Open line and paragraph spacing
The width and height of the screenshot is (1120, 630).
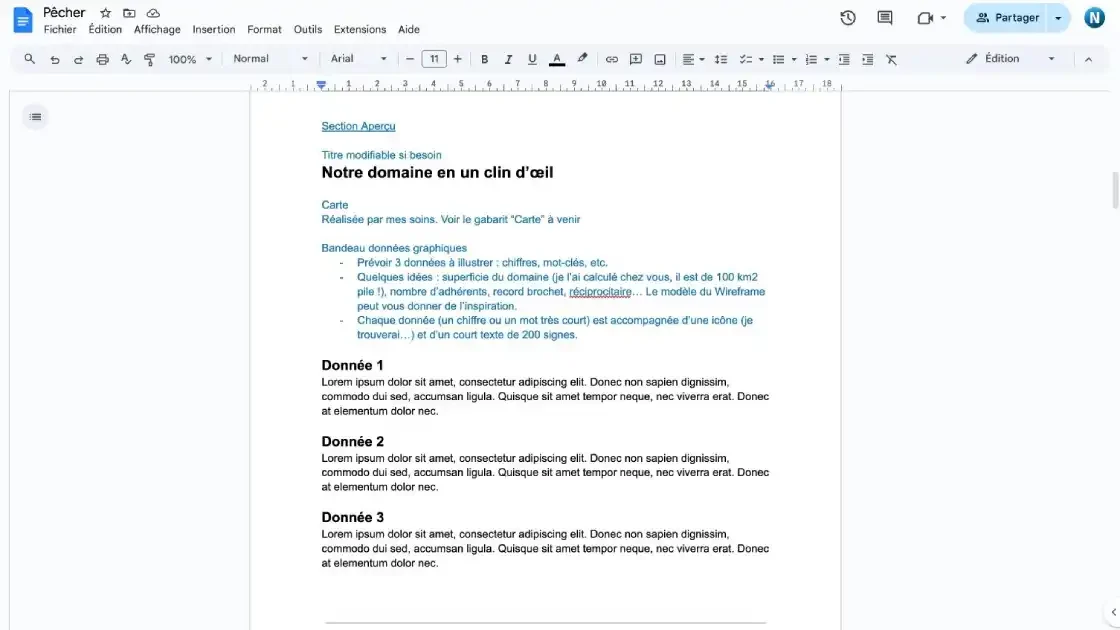[721, 59]
